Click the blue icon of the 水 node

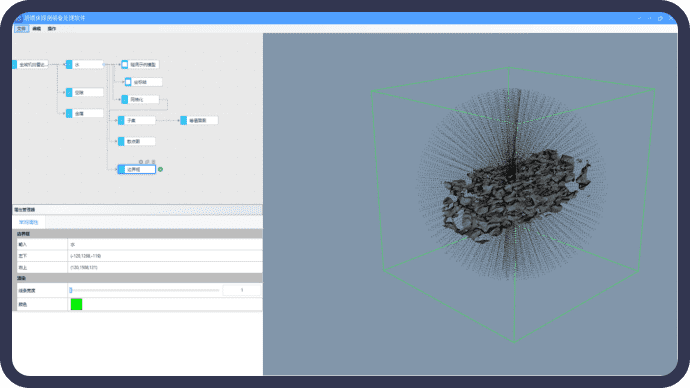tap(69, 65)
